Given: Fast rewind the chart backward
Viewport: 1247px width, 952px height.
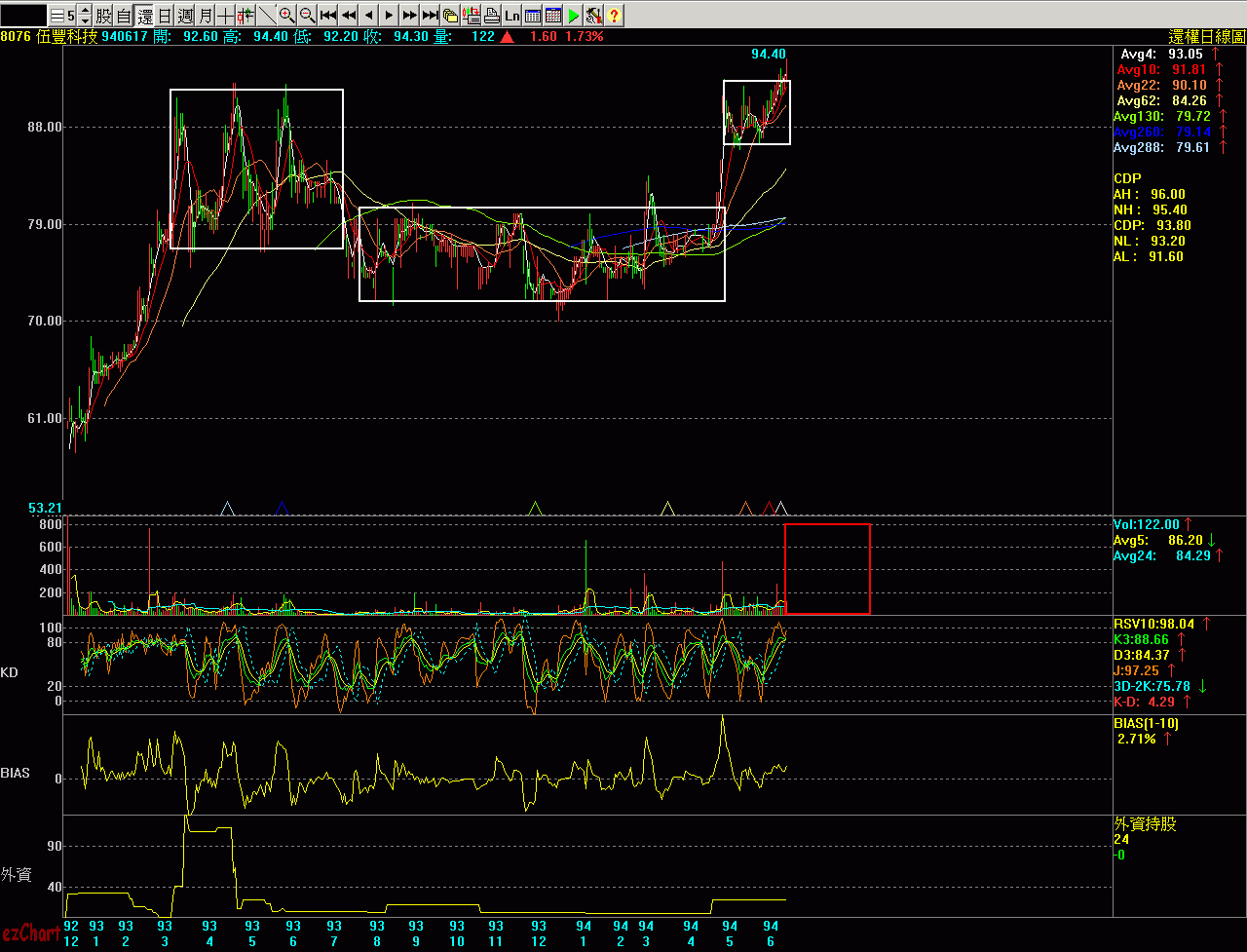Looking at the screenshot, I should tap(348, 16).
